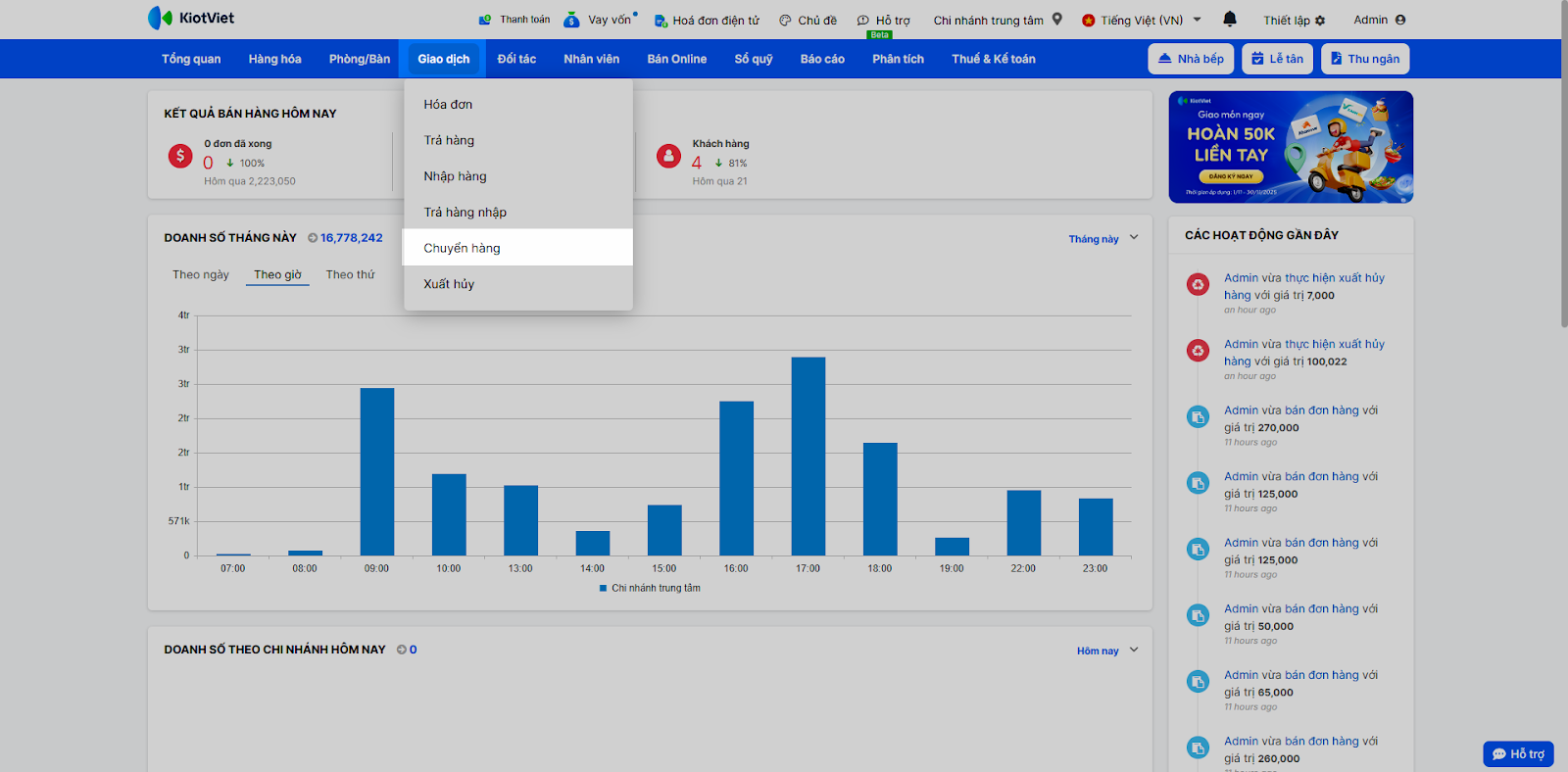This screenshot has height=772, width=1568.
Task: Collapse the Giao dịch navigation menu
Action: pos(444,59)
